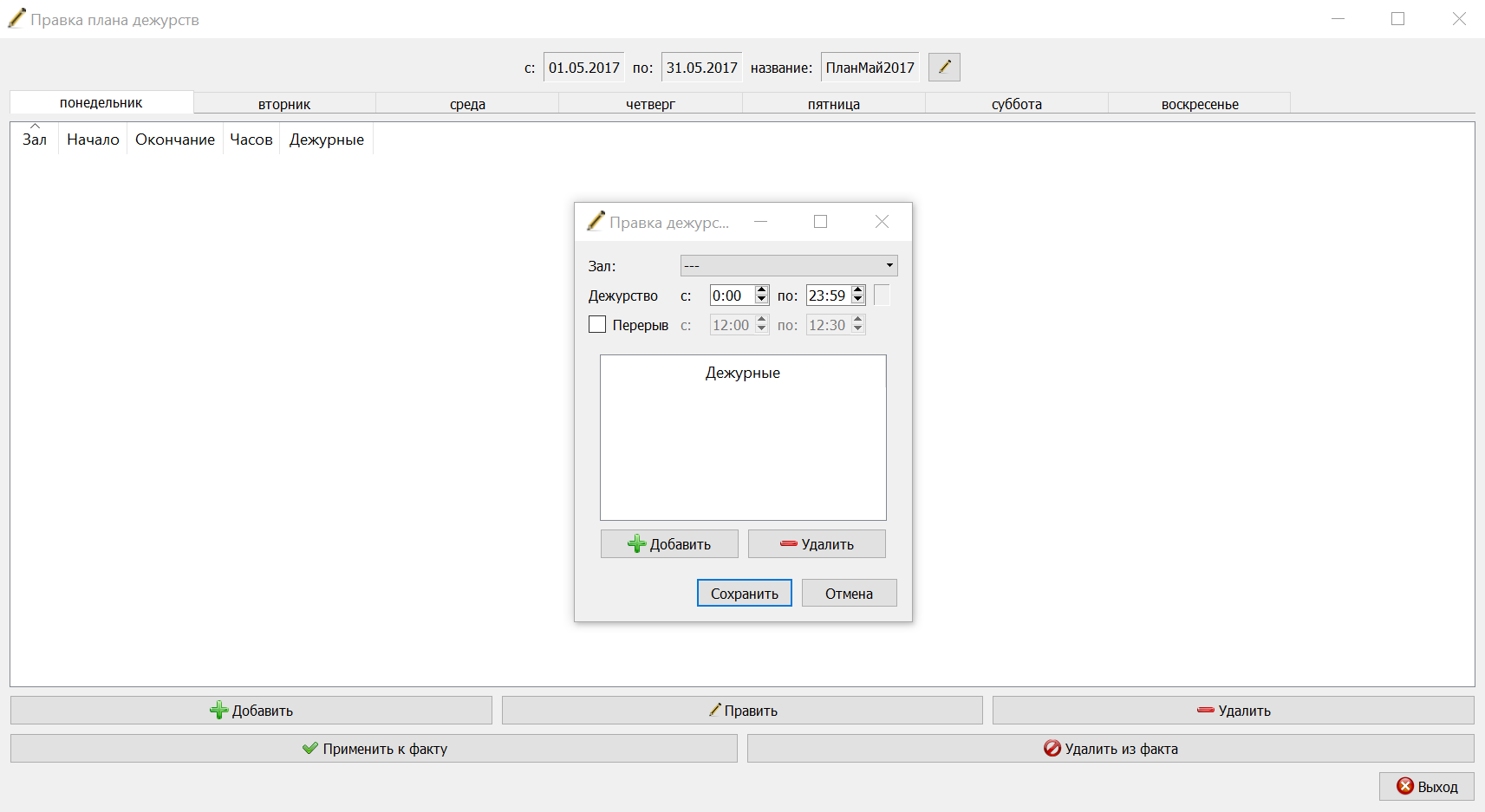Increase the duty start time with up arrow
1485x812 pixels.
761,290
